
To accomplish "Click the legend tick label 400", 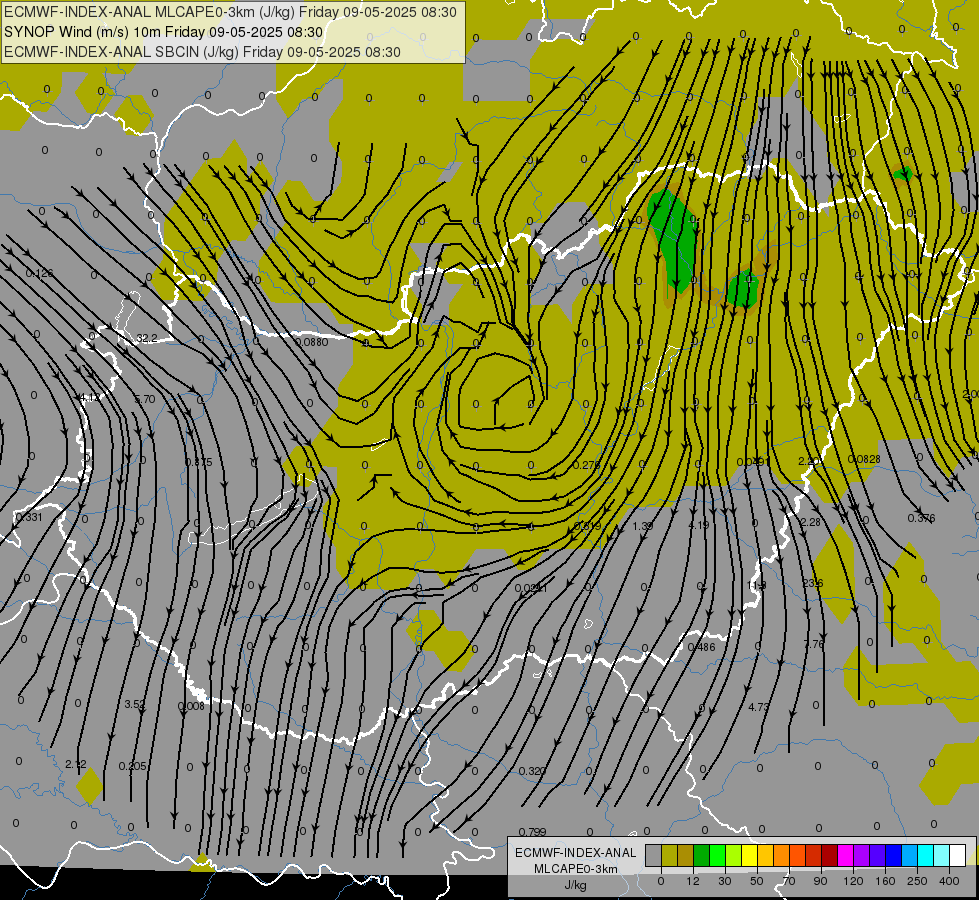I will click(949, 881).
